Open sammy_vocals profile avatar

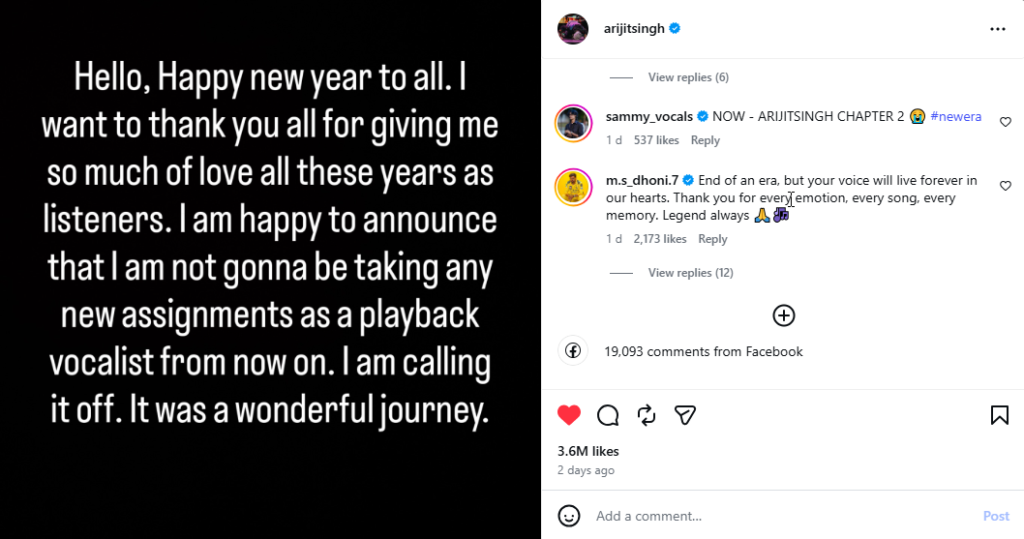574,122
